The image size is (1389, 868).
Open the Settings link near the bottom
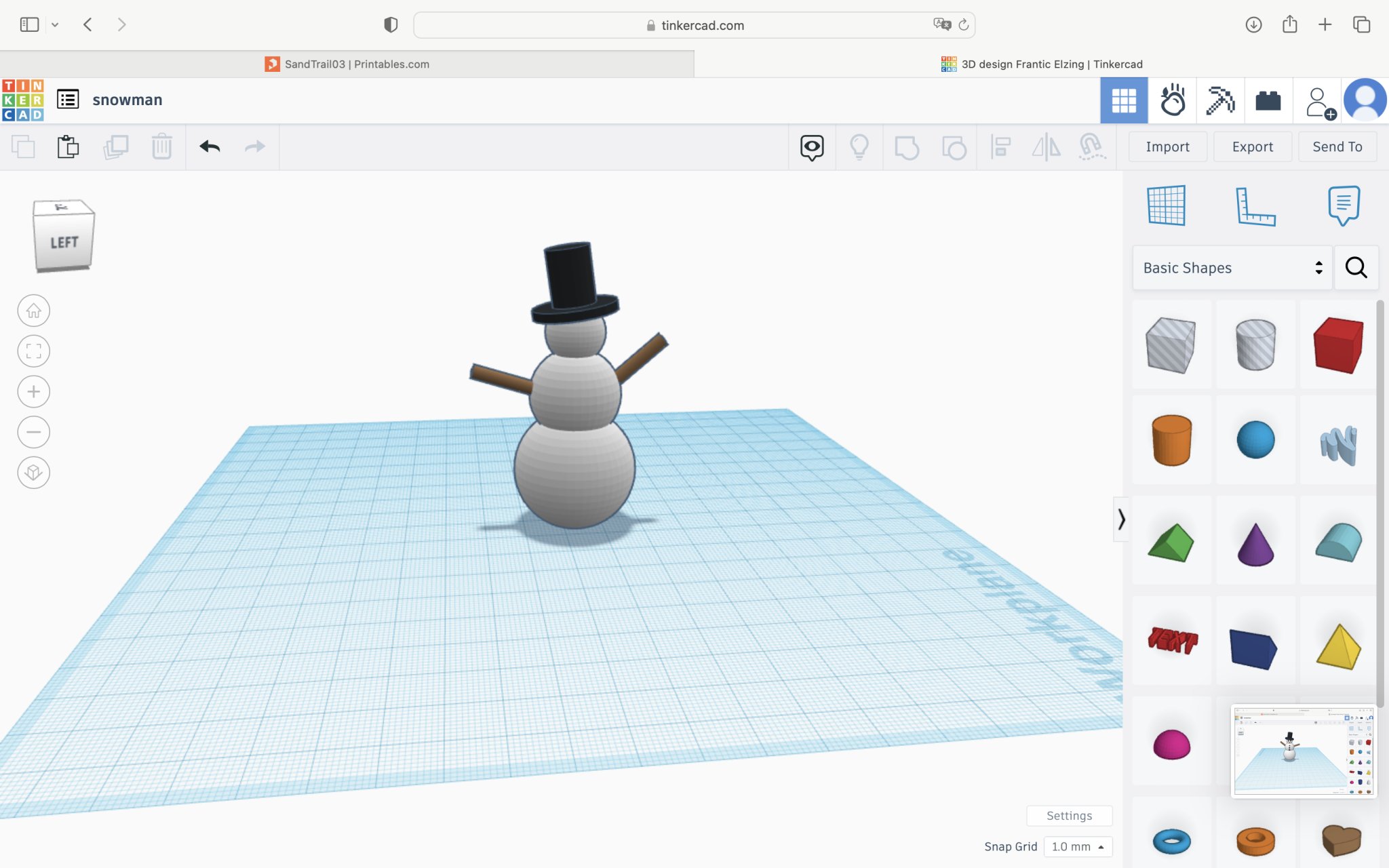1068,816
